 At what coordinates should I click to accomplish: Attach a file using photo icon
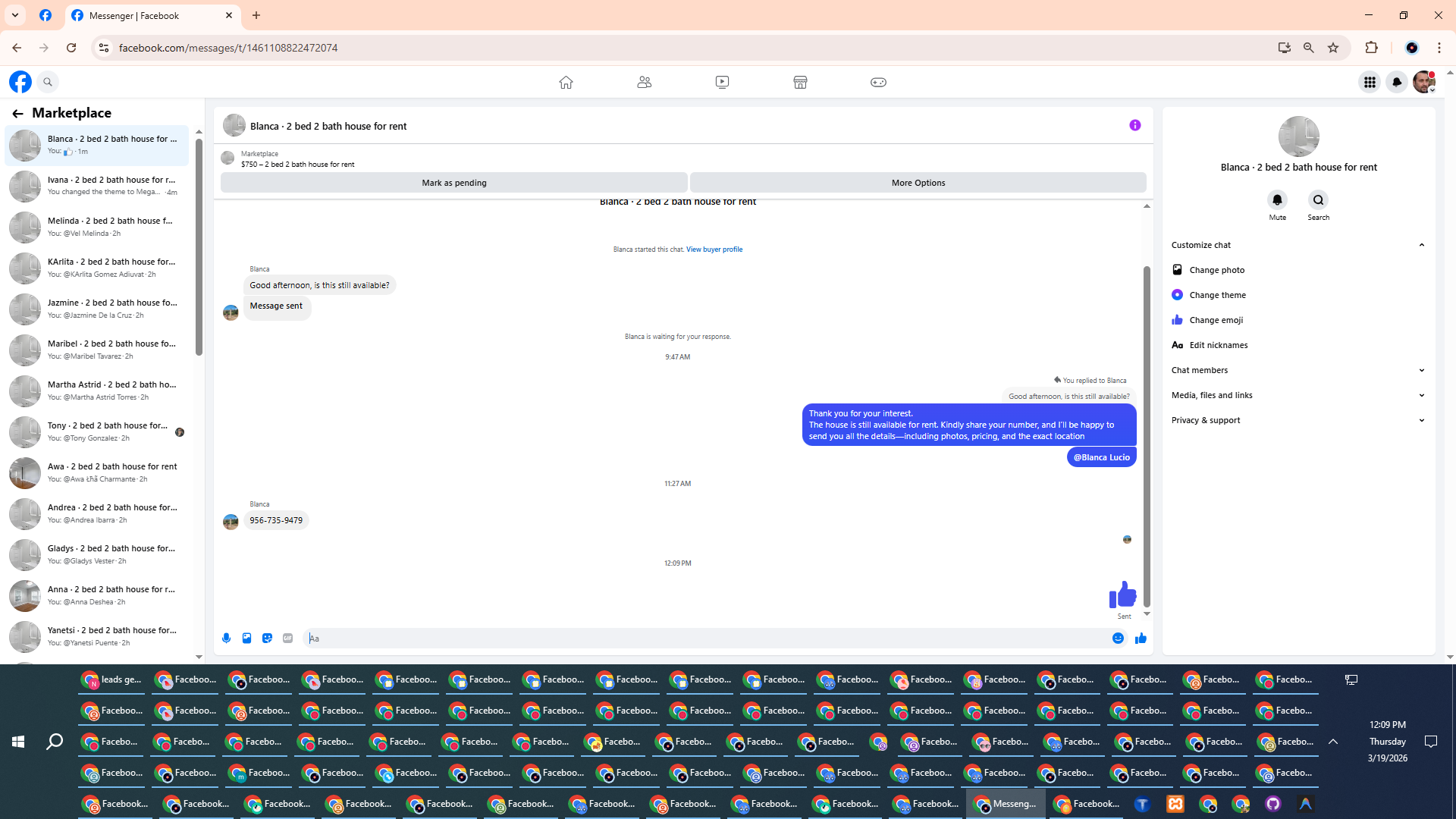[x=246, y=639]
